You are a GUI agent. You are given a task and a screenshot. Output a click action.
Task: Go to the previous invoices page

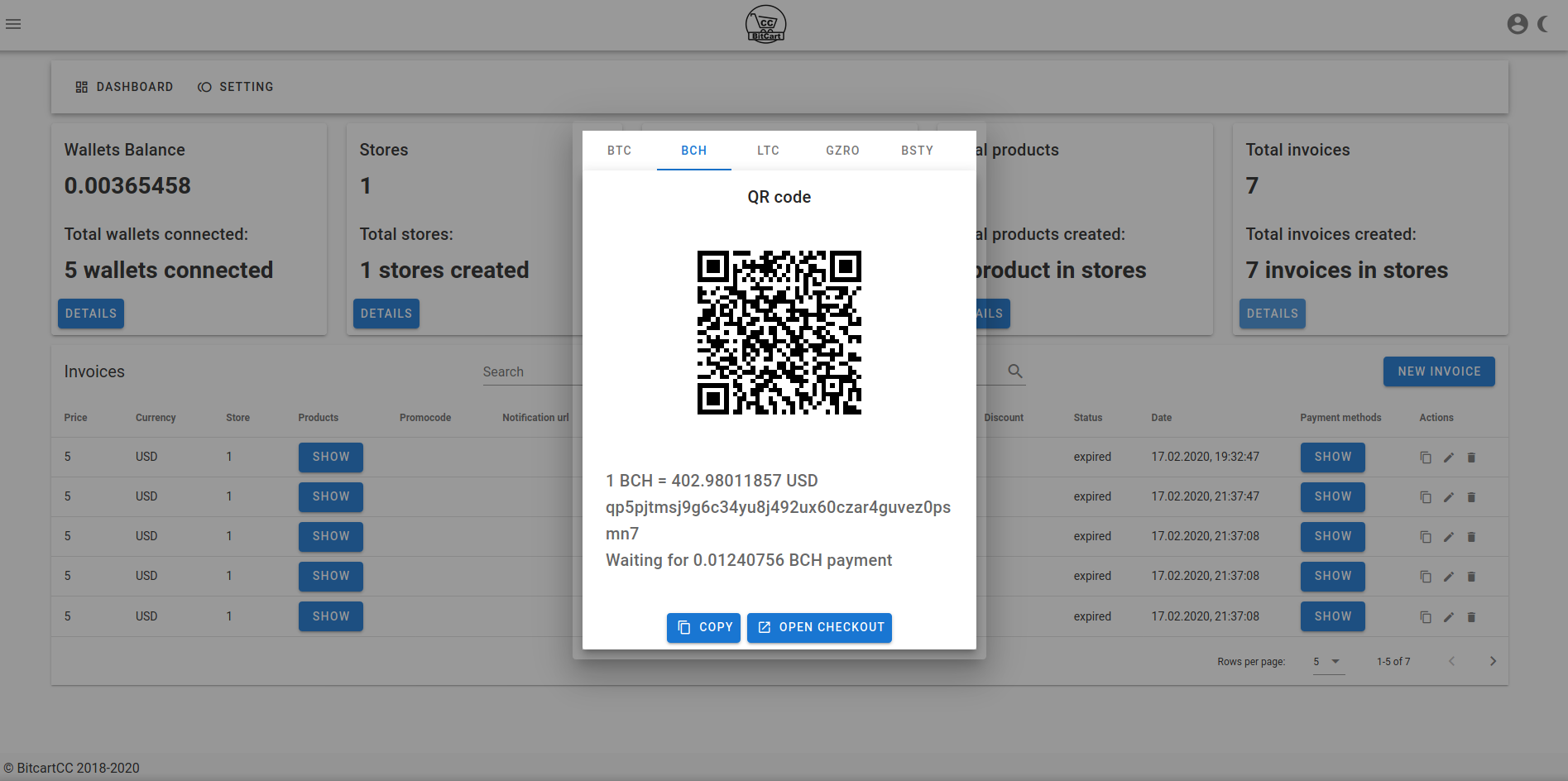click(x=1451, y=661)
